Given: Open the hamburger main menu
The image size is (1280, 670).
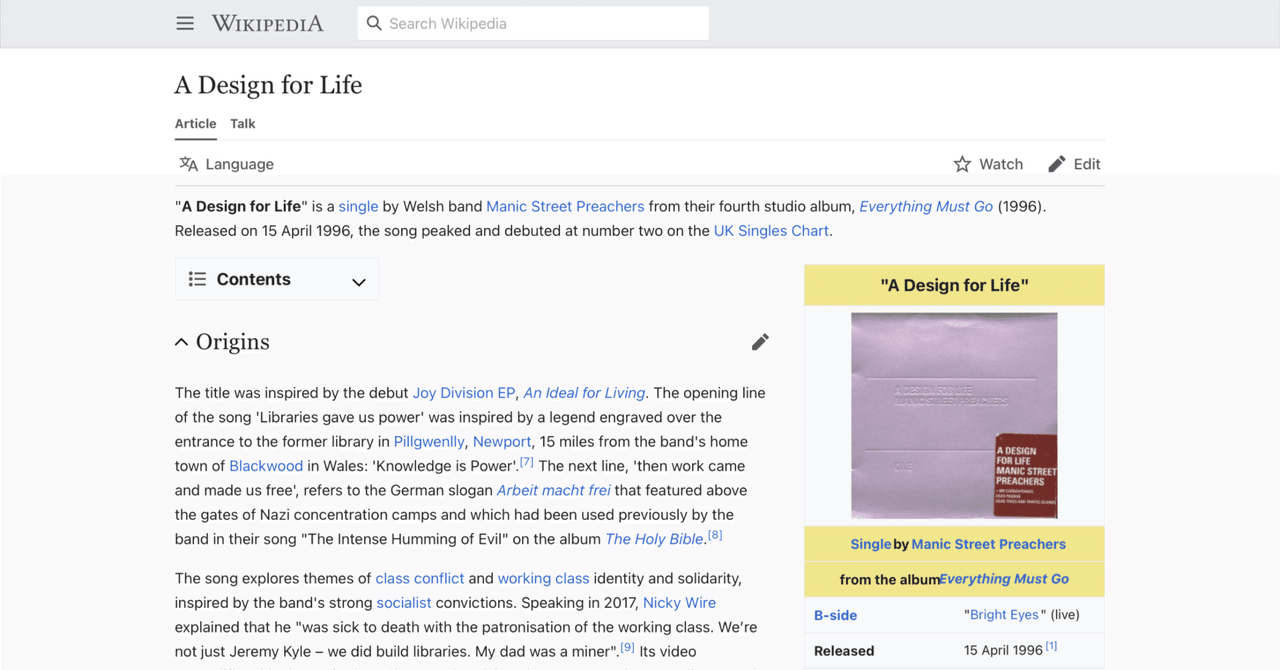Looking at the screenshot, I should coord(185,23).
